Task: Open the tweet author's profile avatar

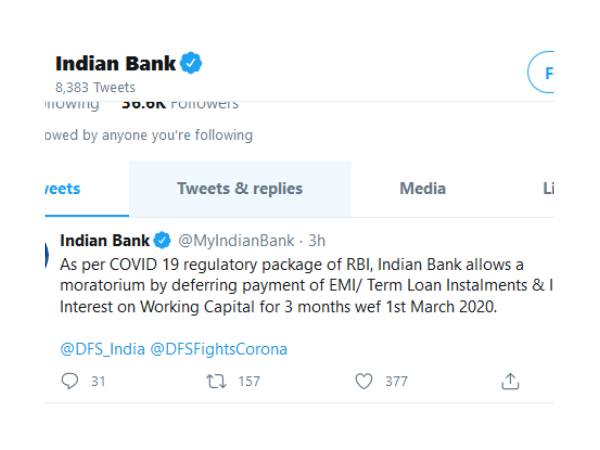Action: (x=47, y=254)
